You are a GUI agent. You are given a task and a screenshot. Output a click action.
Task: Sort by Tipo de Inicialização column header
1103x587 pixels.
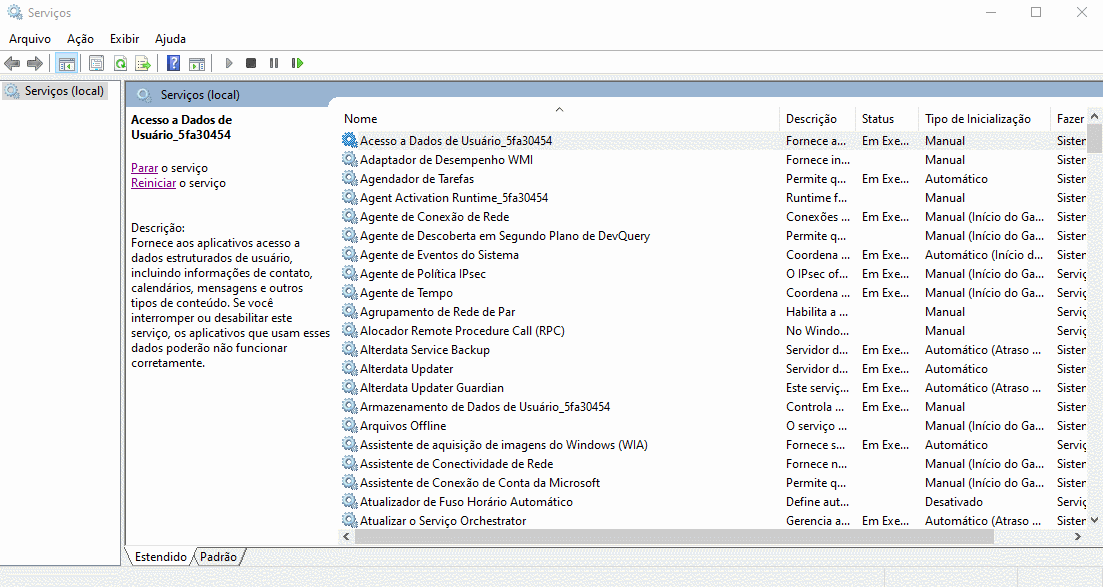[984, 119]
